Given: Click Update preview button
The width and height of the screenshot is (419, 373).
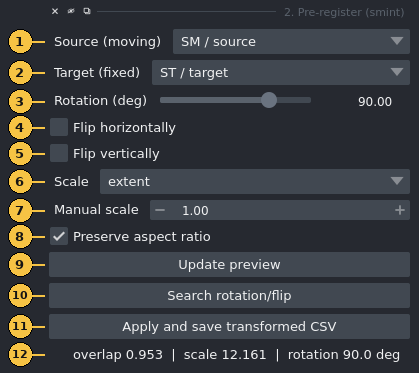Looking at the screenshot, I should [x=229, y=264].
